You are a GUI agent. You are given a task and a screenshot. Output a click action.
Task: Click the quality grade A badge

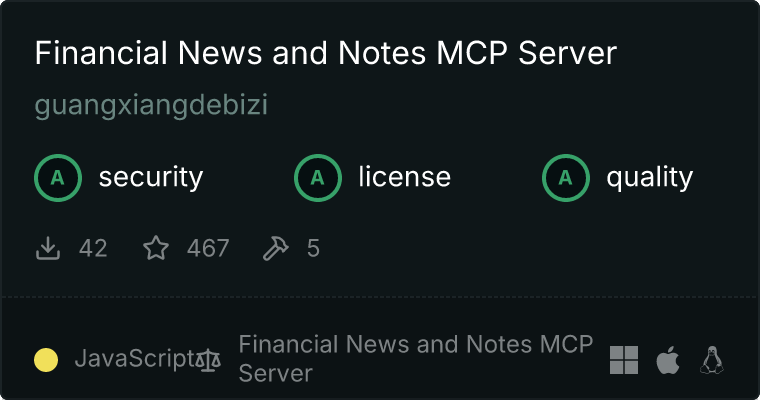pyautogui.click(x=566, y=178)
